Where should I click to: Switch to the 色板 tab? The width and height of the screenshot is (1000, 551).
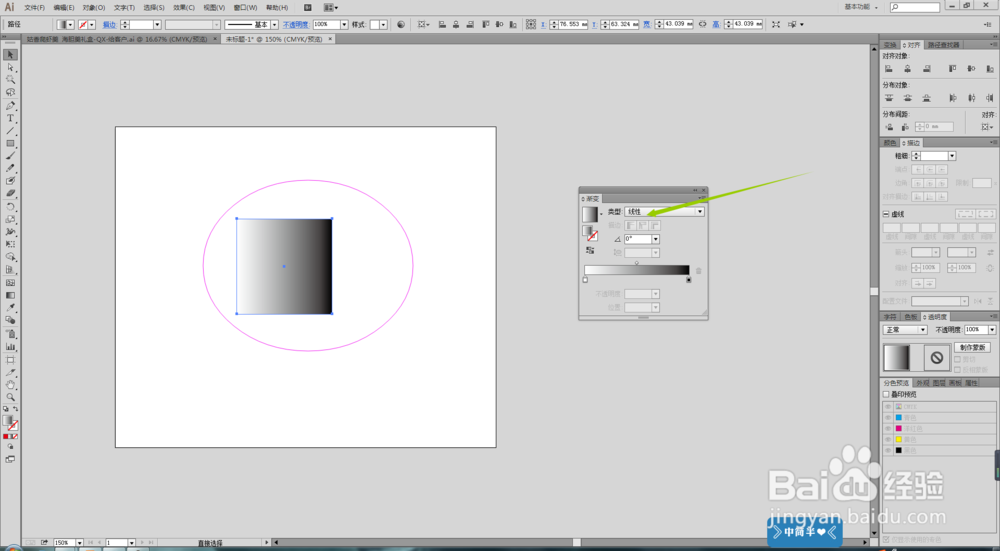pos(910,316)
